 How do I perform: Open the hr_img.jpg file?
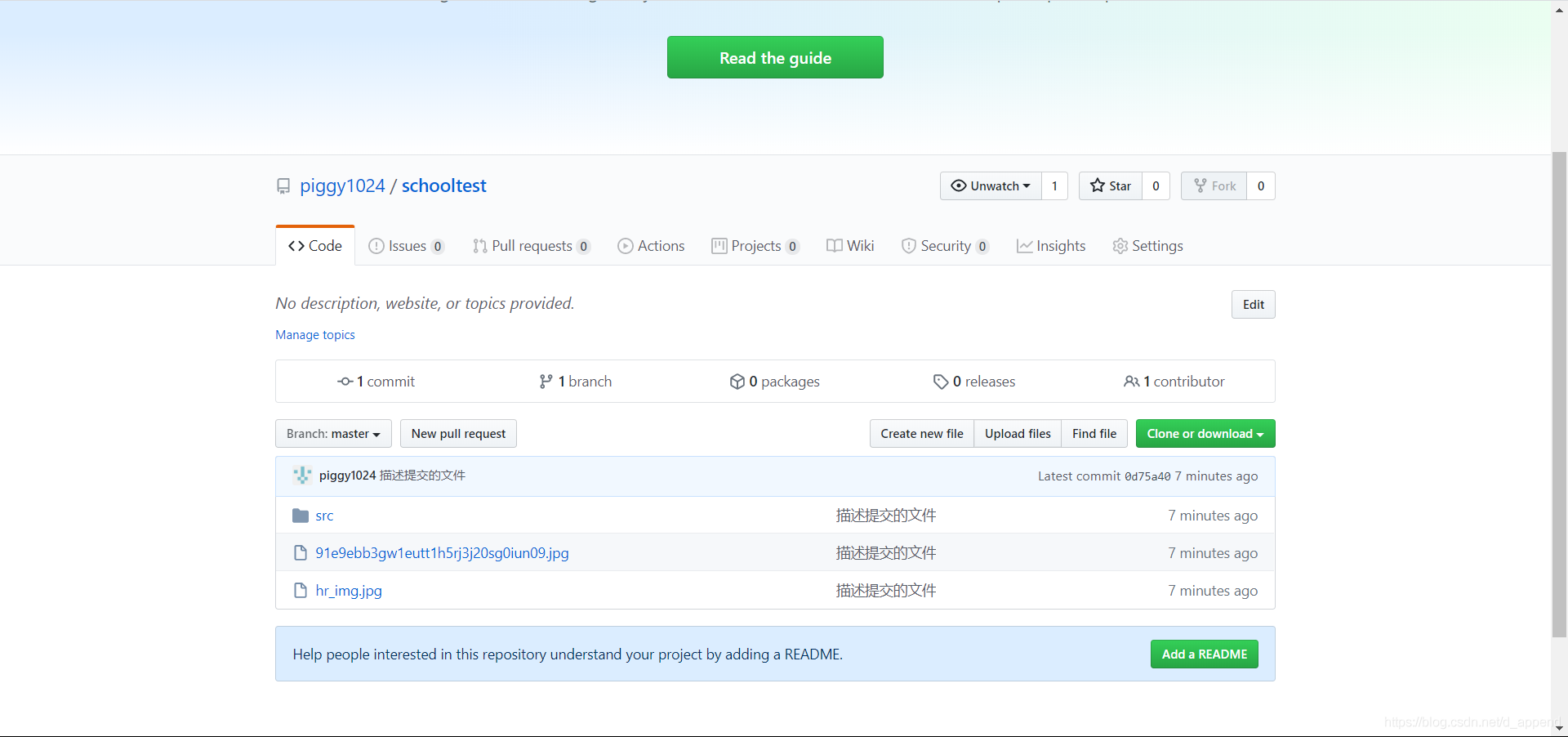click(x=349, y=591)
